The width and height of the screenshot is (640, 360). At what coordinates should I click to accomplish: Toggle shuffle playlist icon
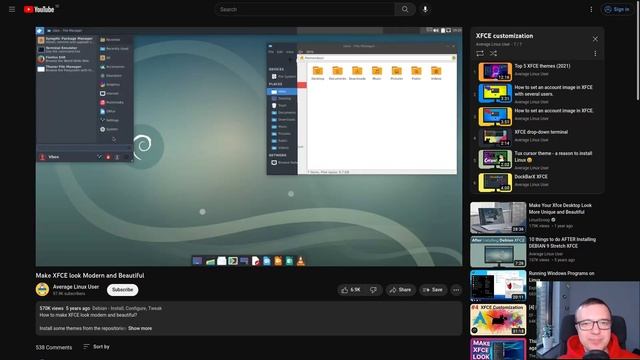pyautogui.click(x=493, y=53)
